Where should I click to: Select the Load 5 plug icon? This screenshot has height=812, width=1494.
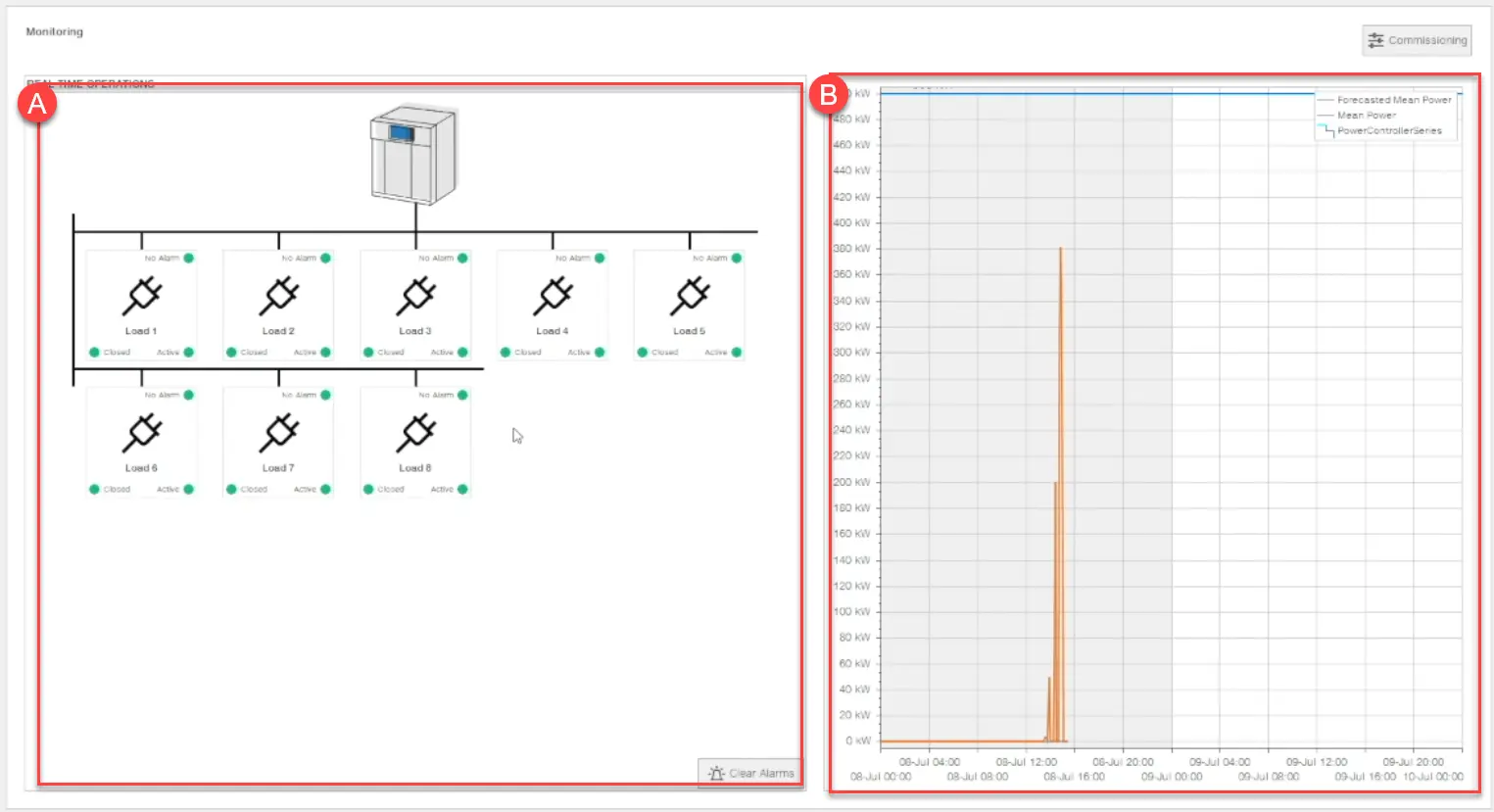pos(690,296)
